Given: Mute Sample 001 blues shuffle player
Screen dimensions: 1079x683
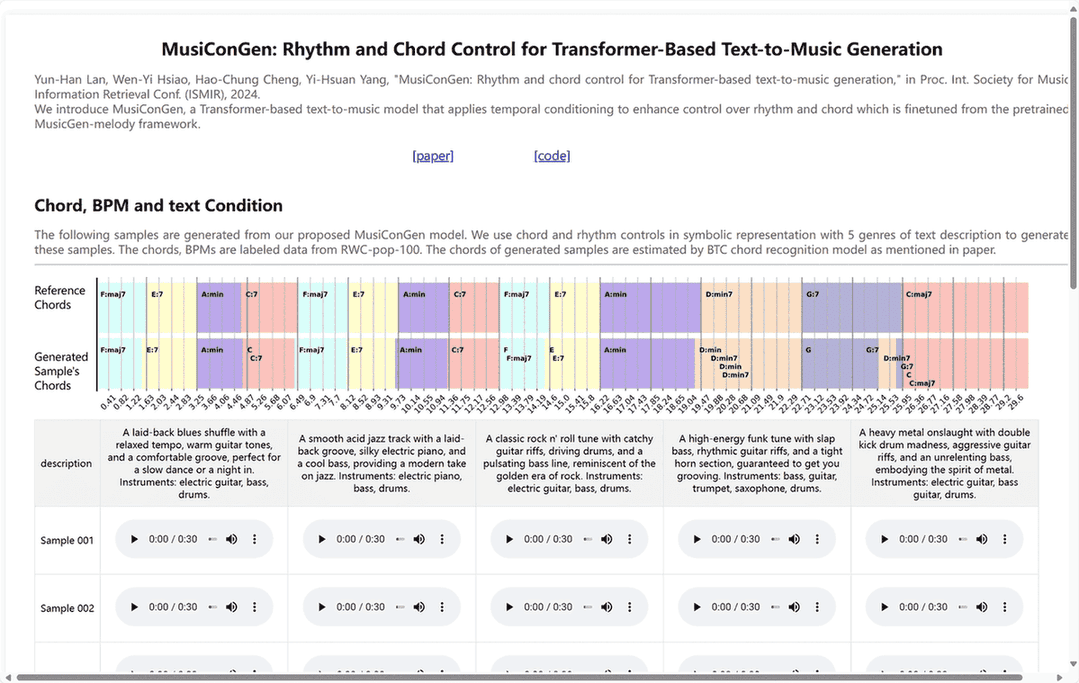Looking at the screenshot, I should tap(232, 539).
